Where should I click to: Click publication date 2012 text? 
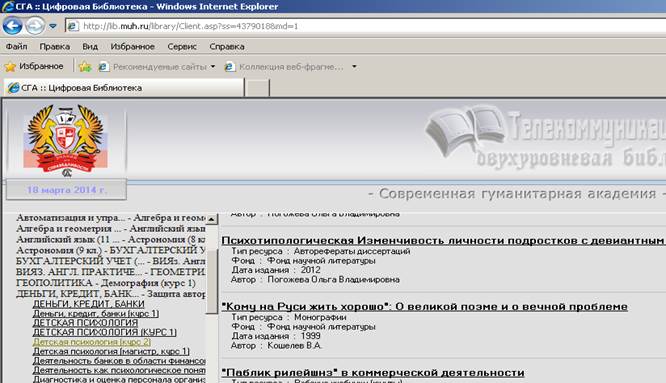(310, 270)
